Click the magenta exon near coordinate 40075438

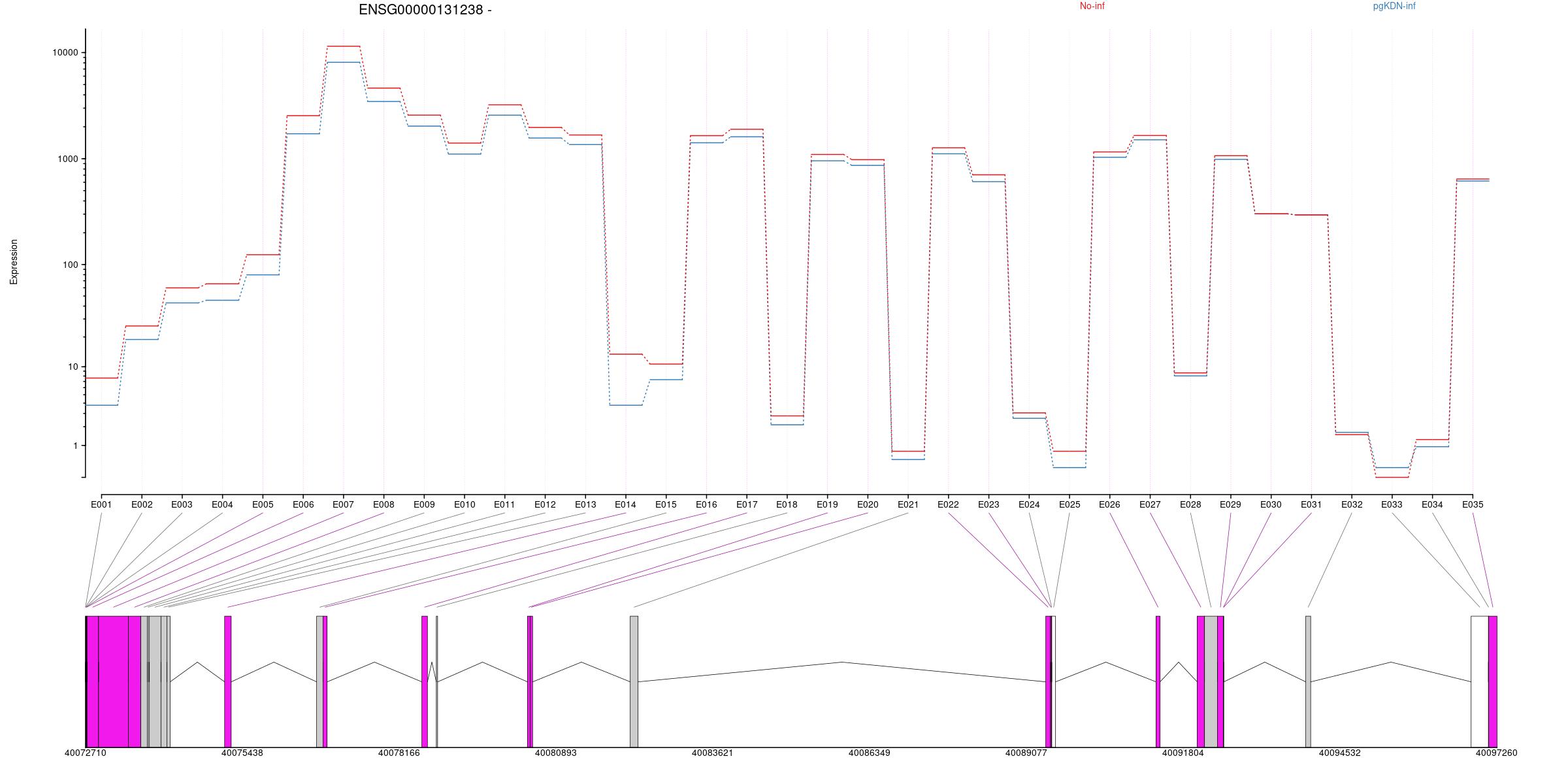click(228, 681)
